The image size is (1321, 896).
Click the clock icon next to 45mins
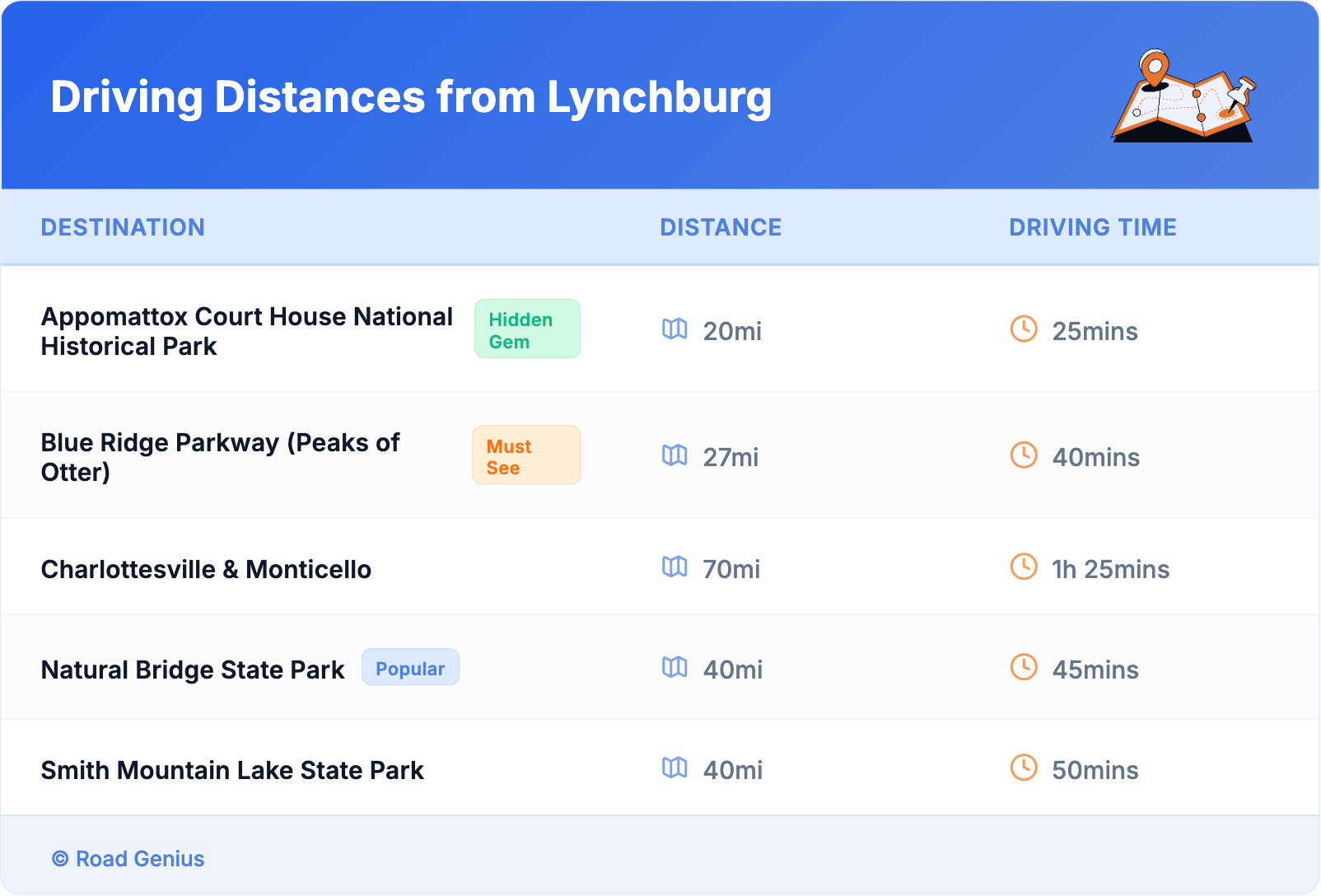(x=1024, y=668)
